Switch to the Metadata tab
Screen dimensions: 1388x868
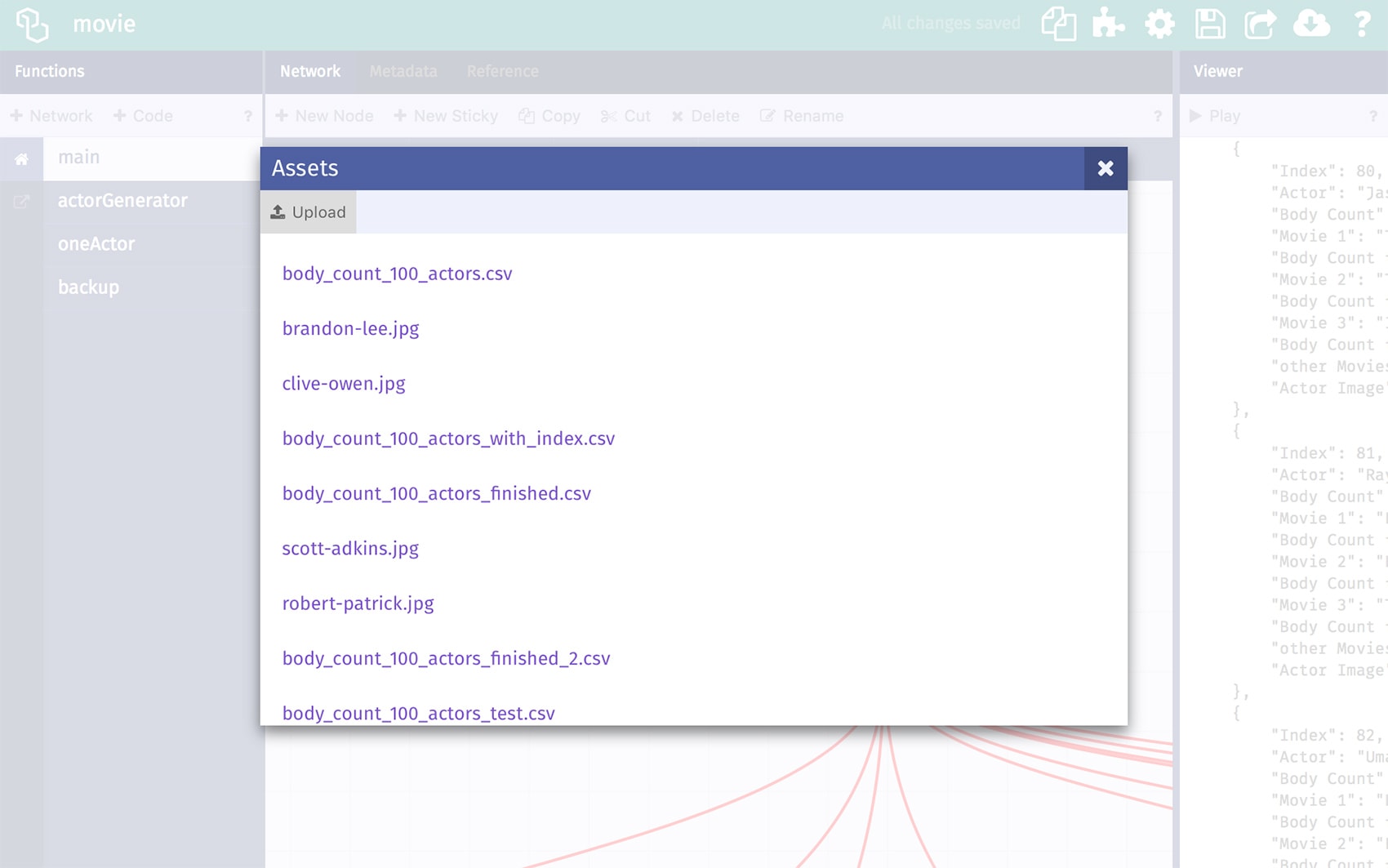(x=403, y=71)
